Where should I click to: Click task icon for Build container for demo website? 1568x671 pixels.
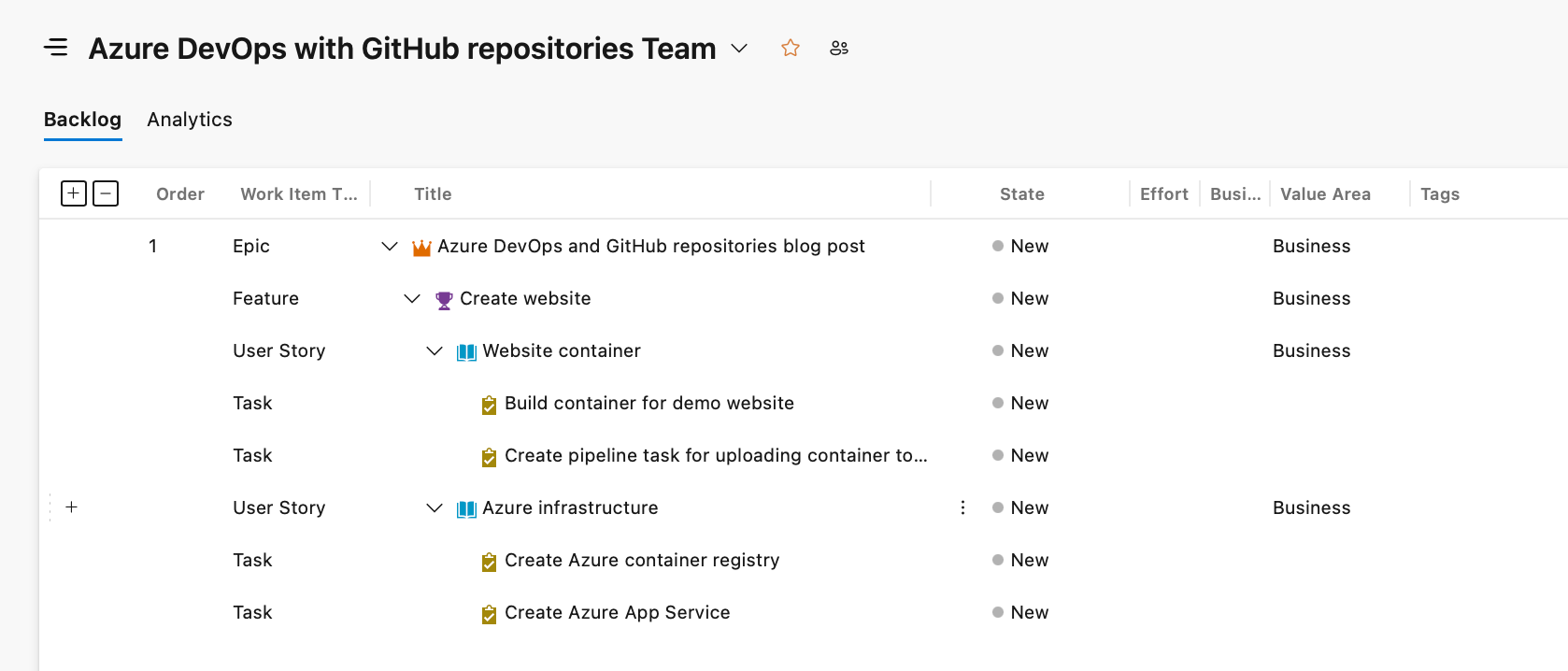pyautogui.click(x=489, y=404)
